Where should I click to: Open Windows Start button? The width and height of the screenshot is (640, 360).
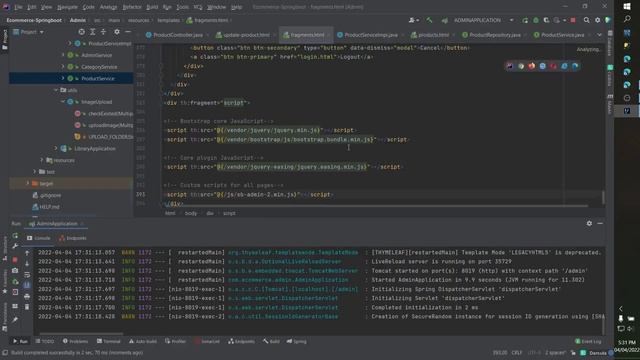627,7
